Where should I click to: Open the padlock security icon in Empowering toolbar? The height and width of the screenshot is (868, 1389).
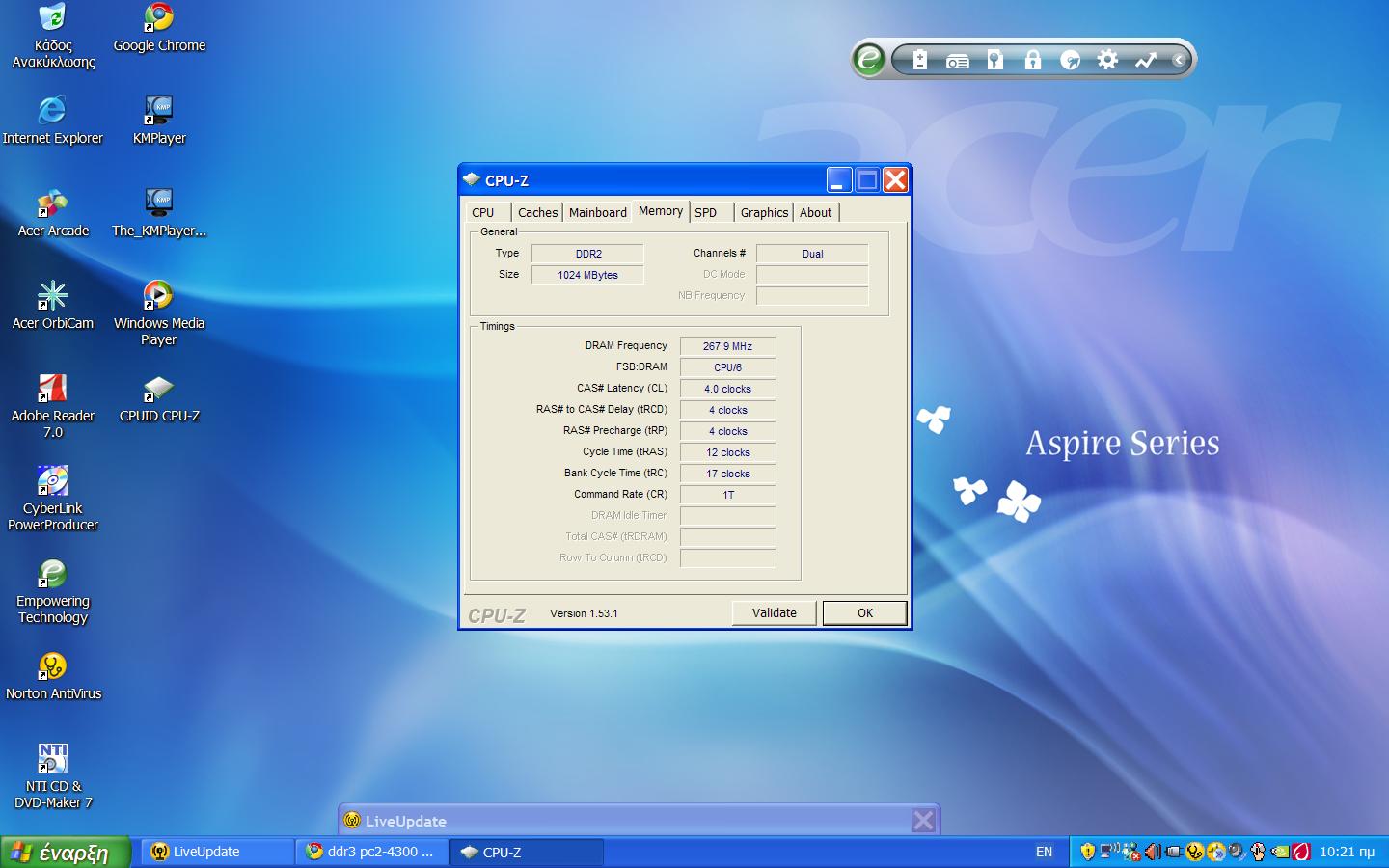tap(1032, 60)
